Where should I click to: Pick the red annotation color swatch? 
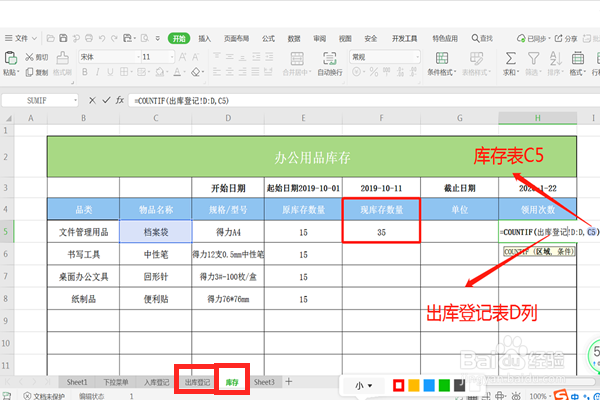pyautogui.click(x=398, y=385)
